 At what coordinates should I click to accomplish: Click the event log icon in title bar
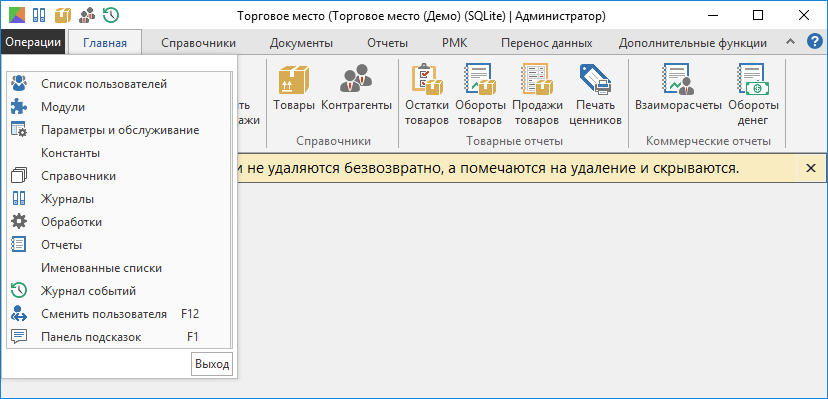(111, 16)
